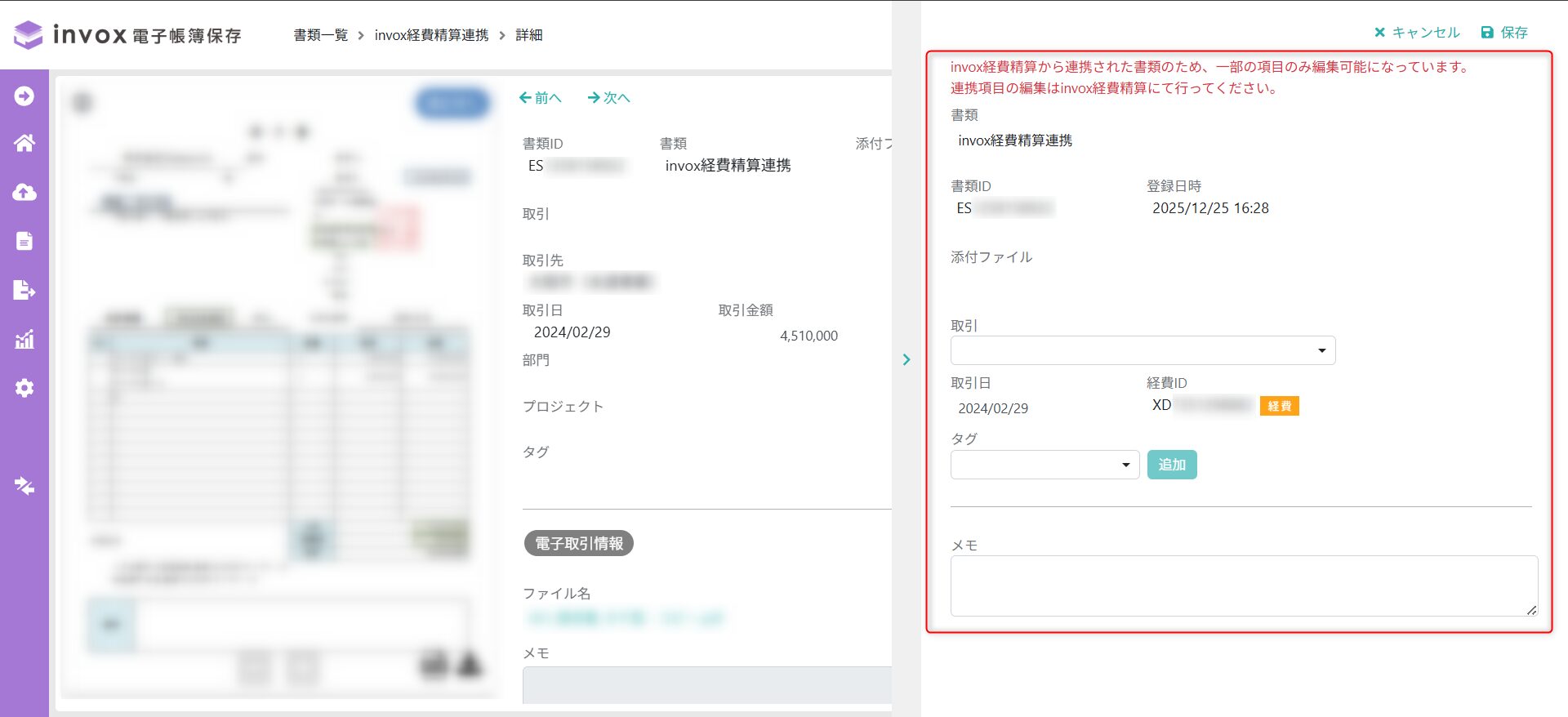Click into the メモ text area
The image size is (1568, 717).
1243,586
